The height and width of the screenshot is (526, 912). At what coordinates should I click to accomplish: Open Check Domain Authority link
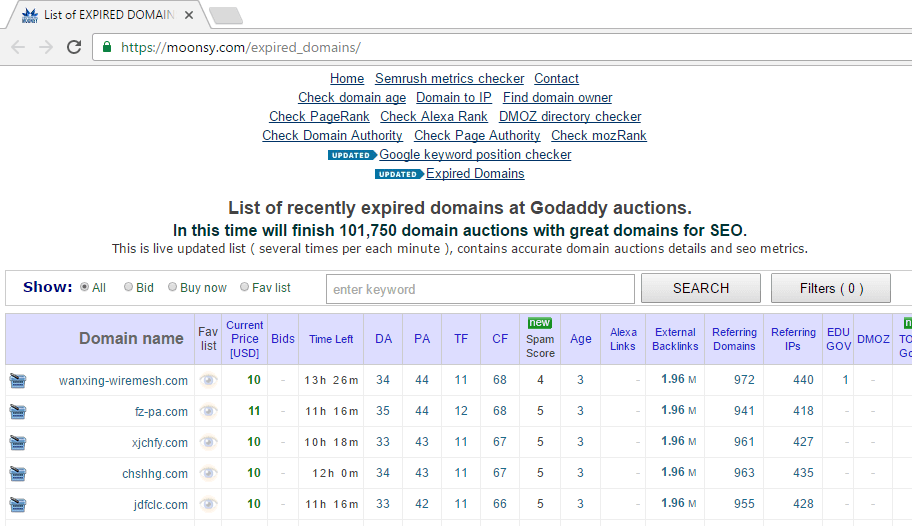tap(332, 136)
